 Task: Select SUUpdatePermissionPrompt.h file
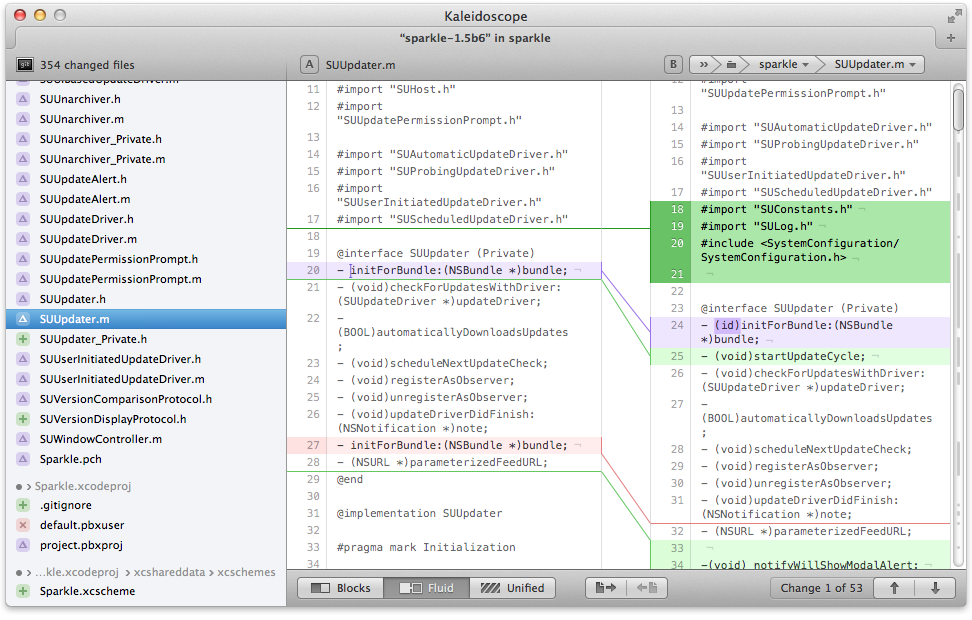pos(146,259)
